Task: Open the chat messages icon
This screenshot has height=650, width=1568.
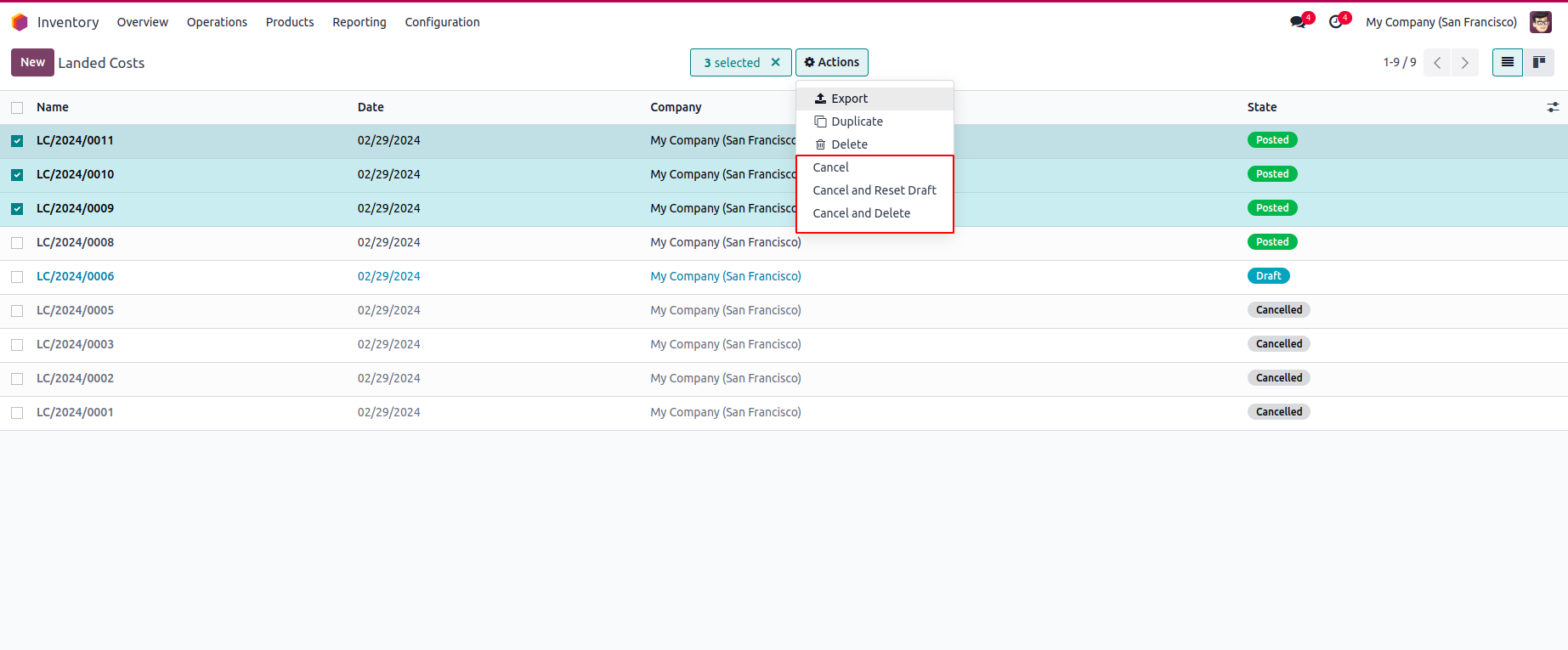Action: (1298, 22)
